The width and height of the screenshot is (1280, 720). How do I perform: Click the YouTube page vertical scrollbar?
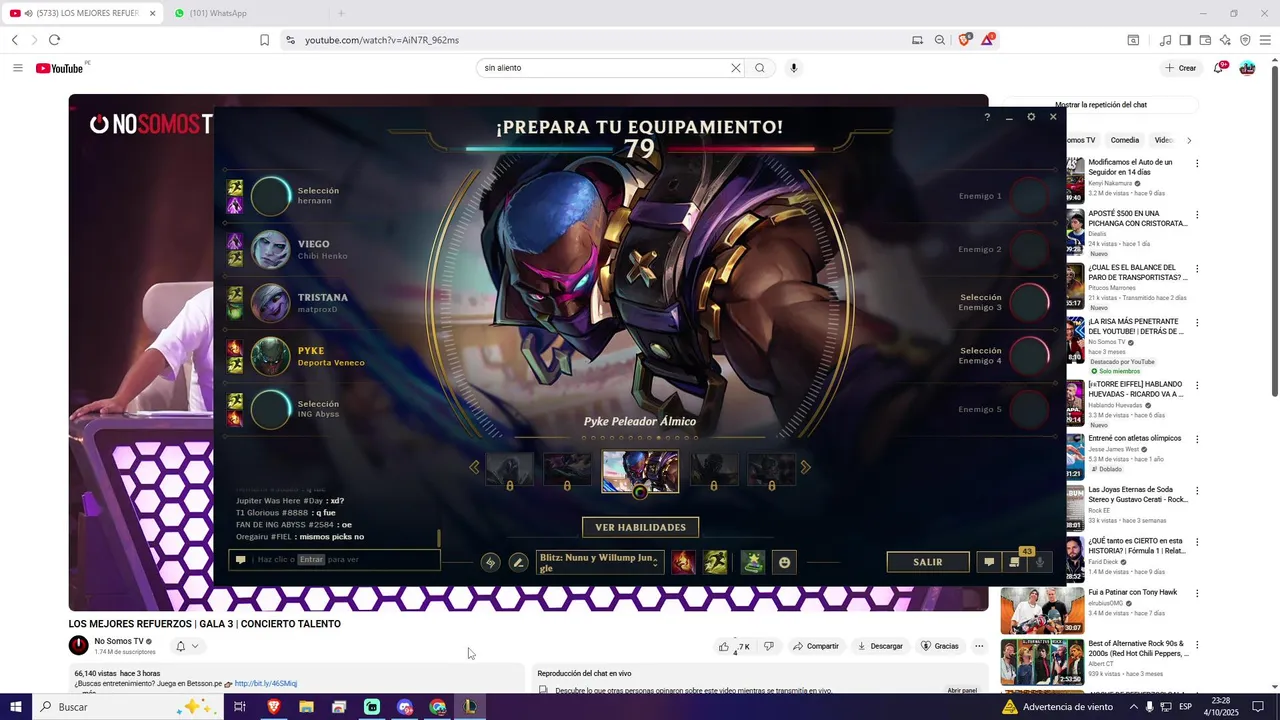(1274, 230)
